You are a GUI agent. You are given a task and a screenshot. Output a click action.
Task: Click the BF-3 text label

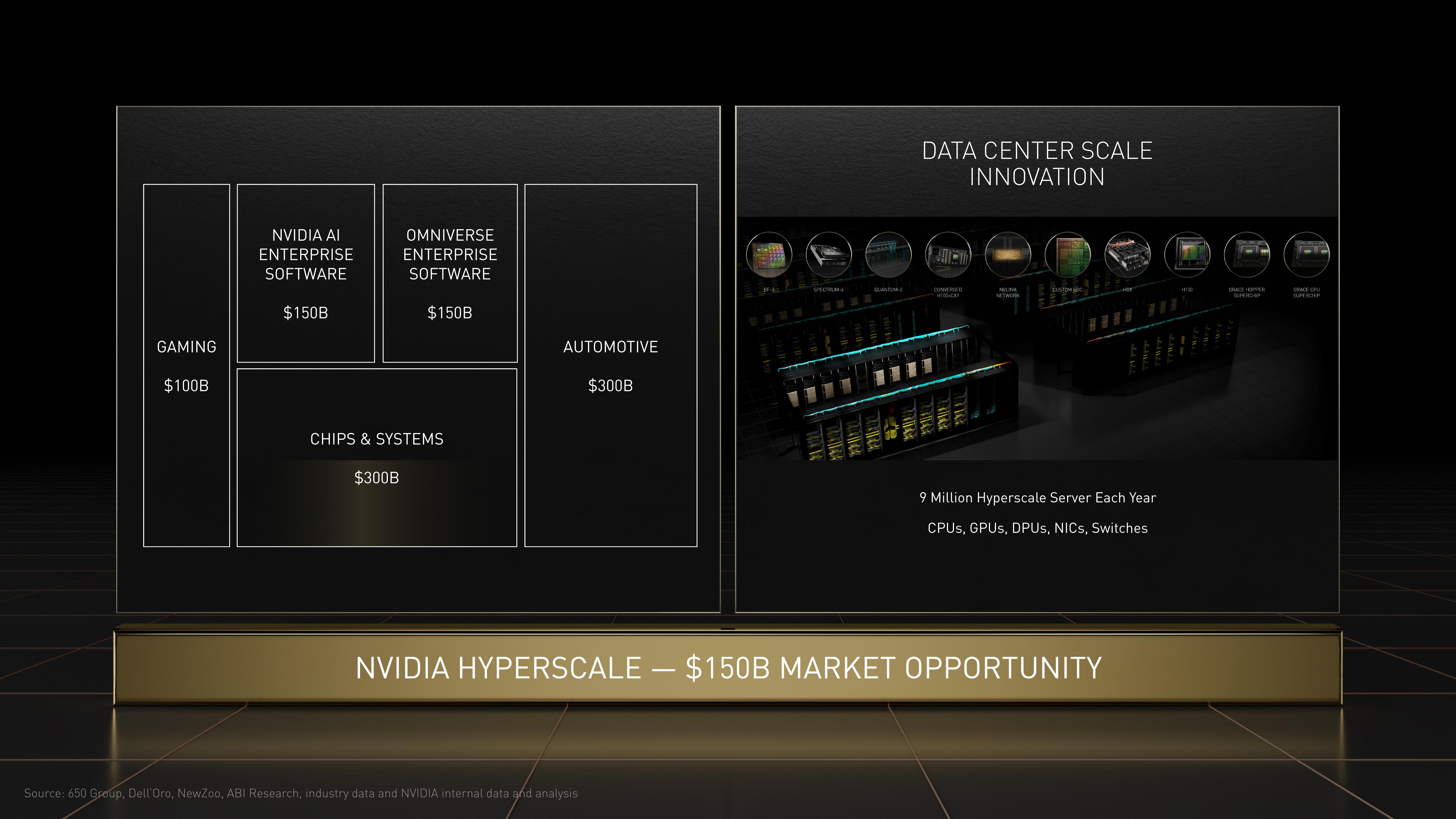(x=769, y=290)
